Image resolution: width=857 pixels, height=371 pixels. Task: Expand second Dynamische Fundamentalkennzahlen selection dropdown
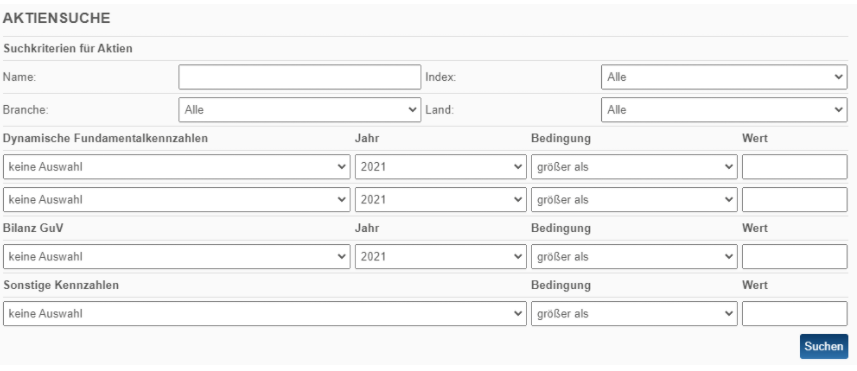click(x=177, y=199)
